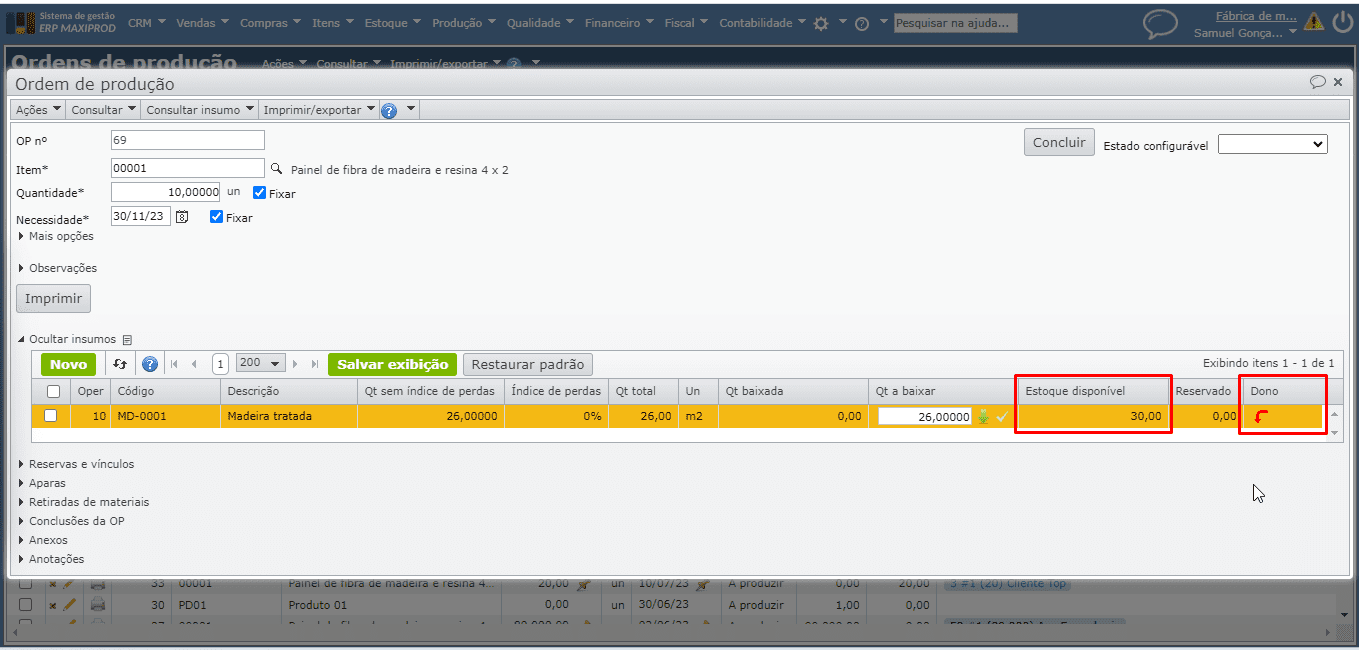Open Imprimir/exportar menu in dialog toolbar

320,110
